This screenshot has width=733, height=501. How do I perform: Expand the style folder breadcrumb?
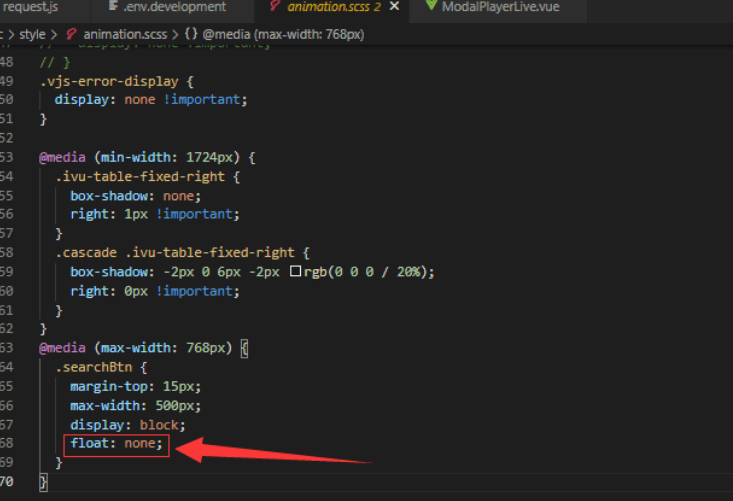click(35, 35)
